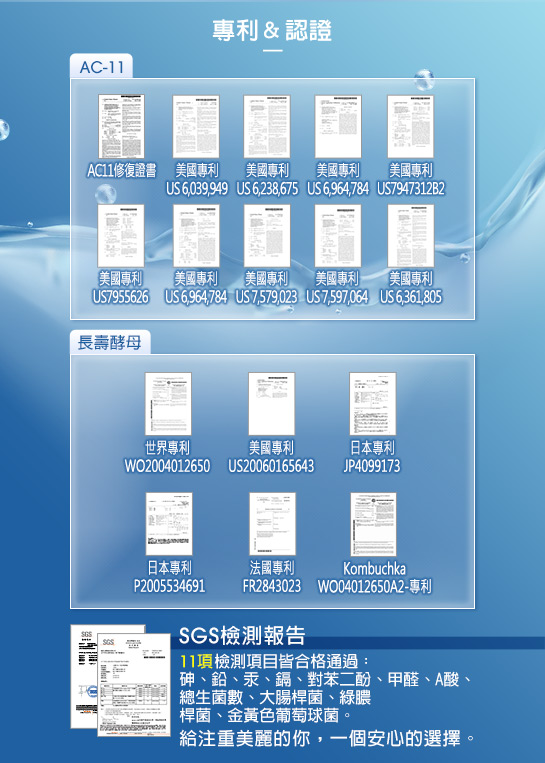Screen dimensions: 545x763
Task: View the world patent WO2004012650 document thumbnail
Action: point(168,404)
